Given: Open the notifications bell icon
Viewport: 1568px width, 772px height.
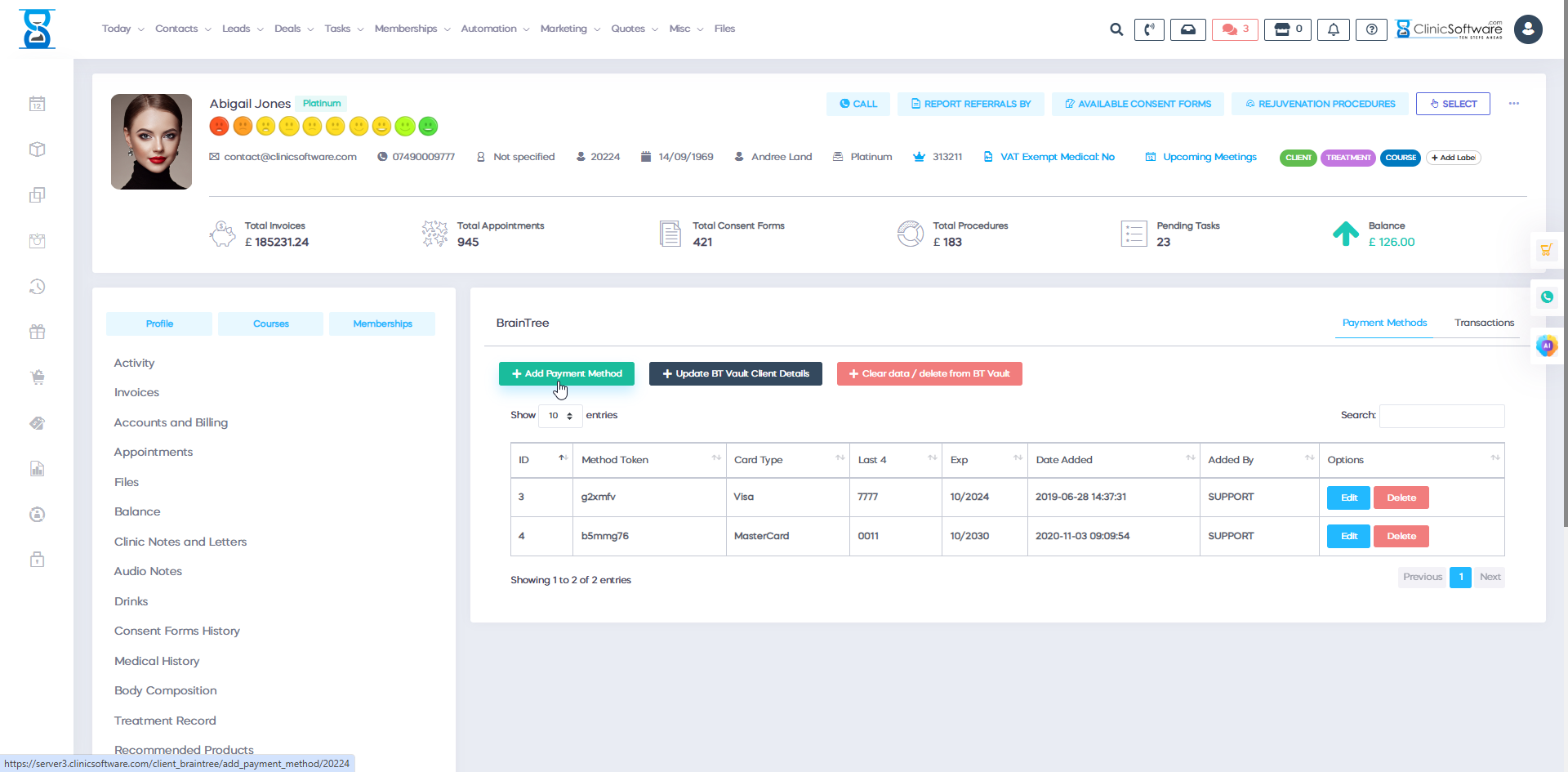Looking at the screenshot, I should click(x=1333, y=29).
